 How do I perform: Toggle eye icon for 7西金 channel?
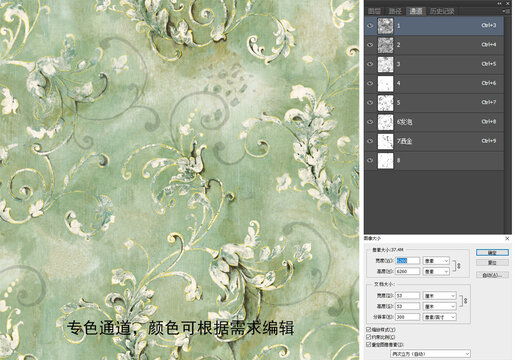pos(370,141)
